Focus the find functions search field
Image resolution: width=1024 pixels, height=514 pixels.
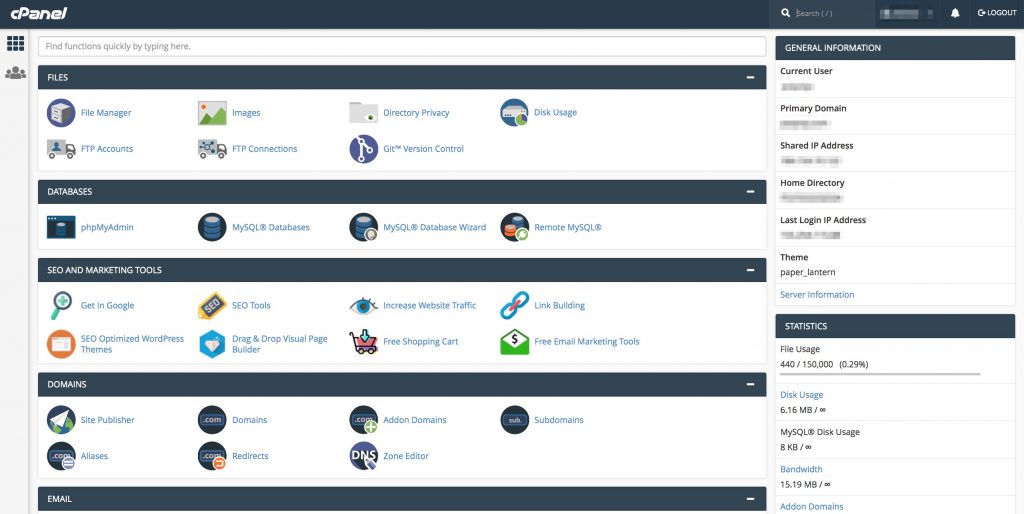[x=401, y=46]
